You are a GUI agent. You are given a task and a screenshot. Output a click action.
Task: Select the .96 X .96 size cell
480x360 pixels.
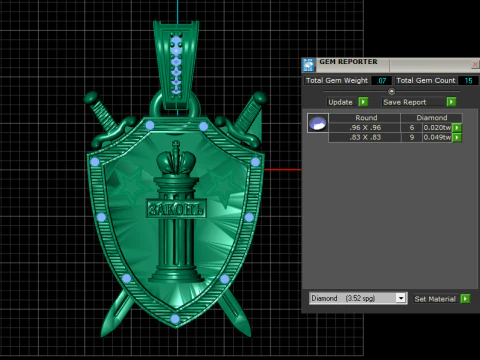point(365,128)
